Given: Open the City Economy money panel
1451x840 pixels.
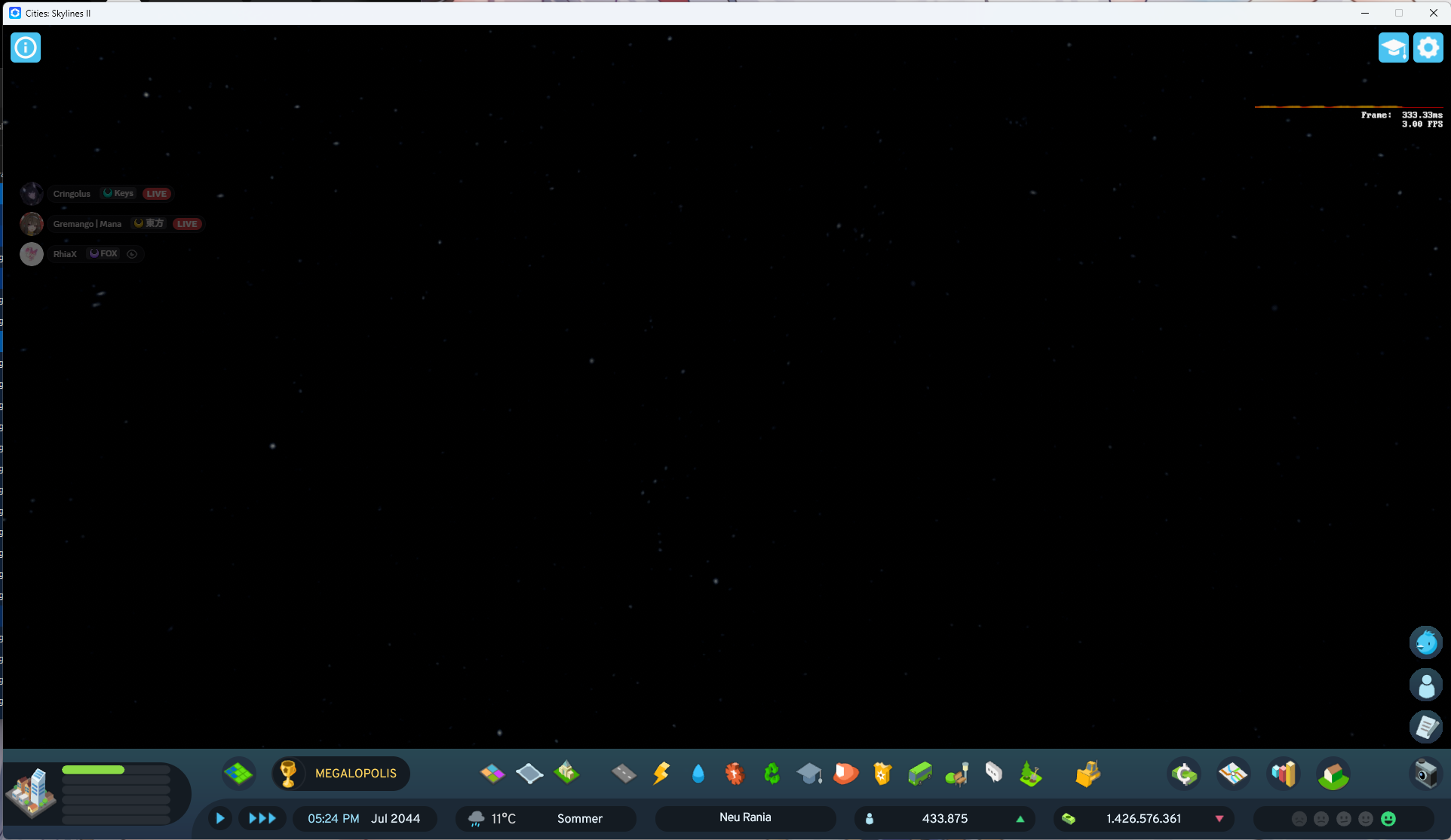Looking at the screenshot, I should (1184, 774).
